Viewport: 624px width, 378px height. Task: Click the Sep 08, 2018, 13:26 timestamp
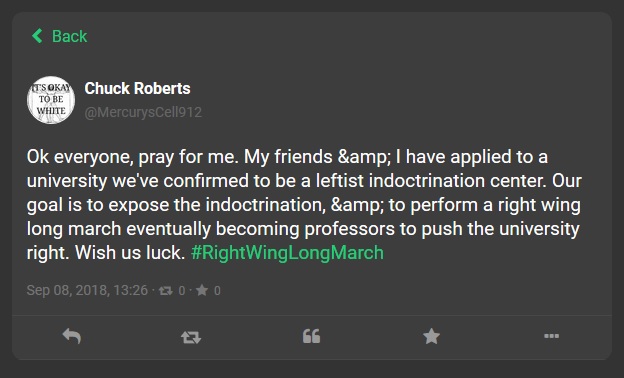(87, 290)
